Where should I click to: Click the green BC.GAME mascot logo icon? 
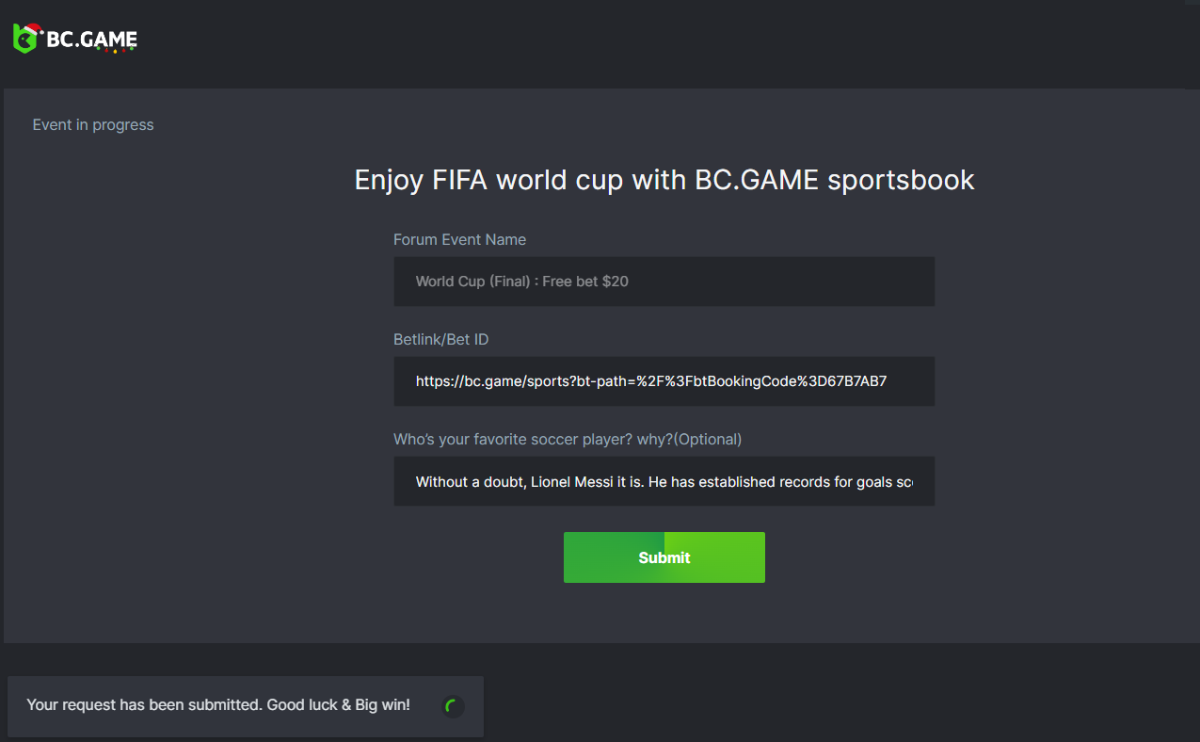click(x=26, y=40)
